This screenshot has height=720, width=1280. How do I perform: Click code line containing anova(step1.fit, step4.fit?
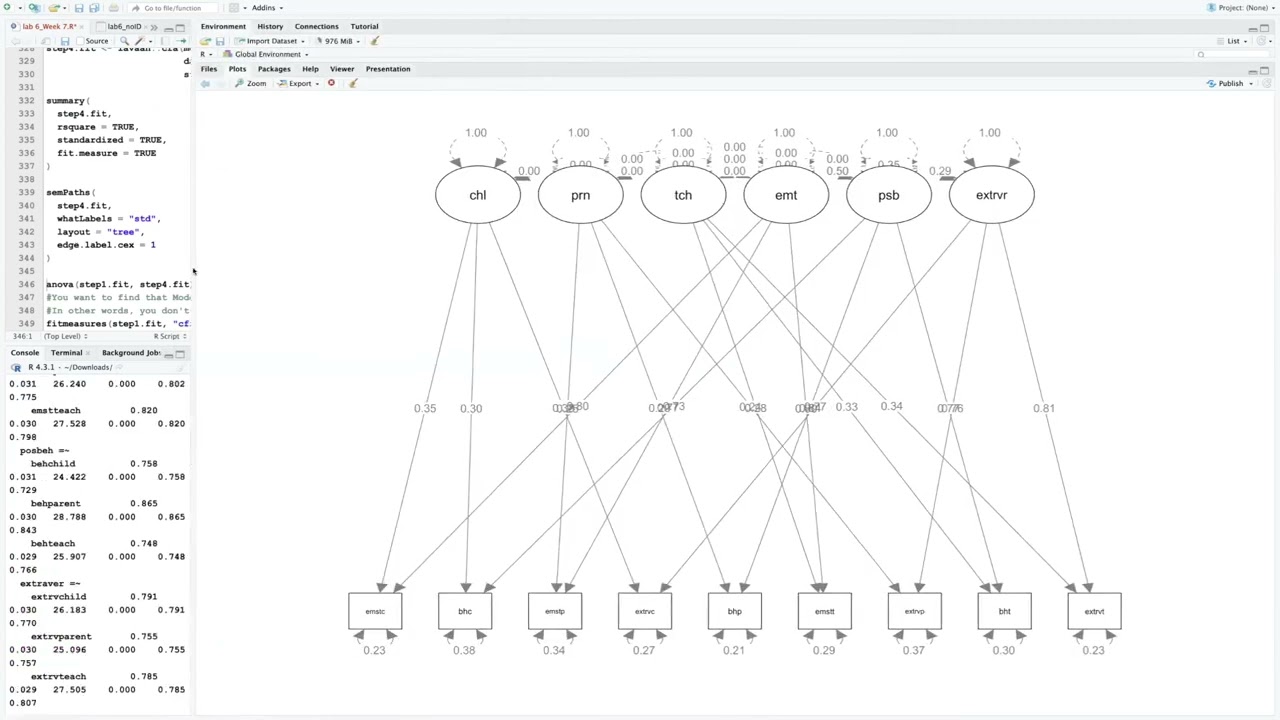[118, 284]
